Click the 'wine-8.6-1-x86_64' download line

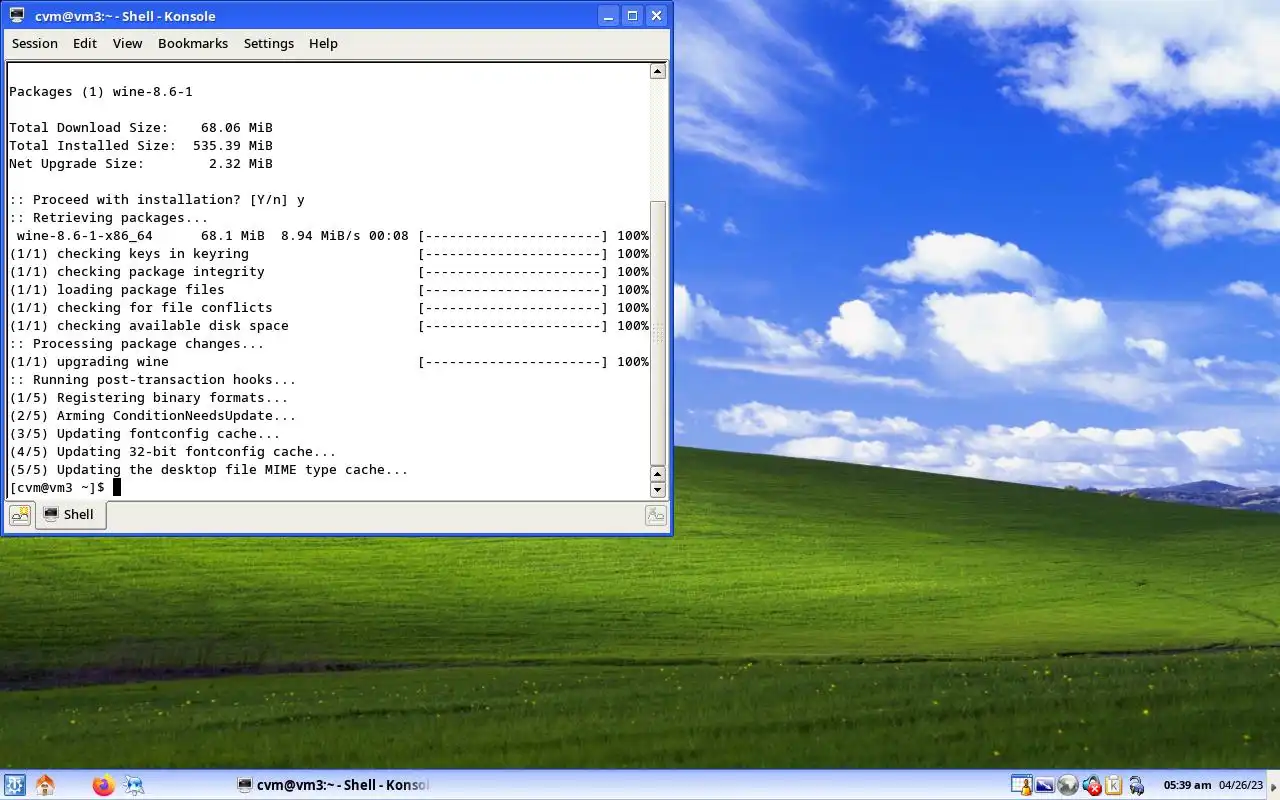click(x=329, y=235)
